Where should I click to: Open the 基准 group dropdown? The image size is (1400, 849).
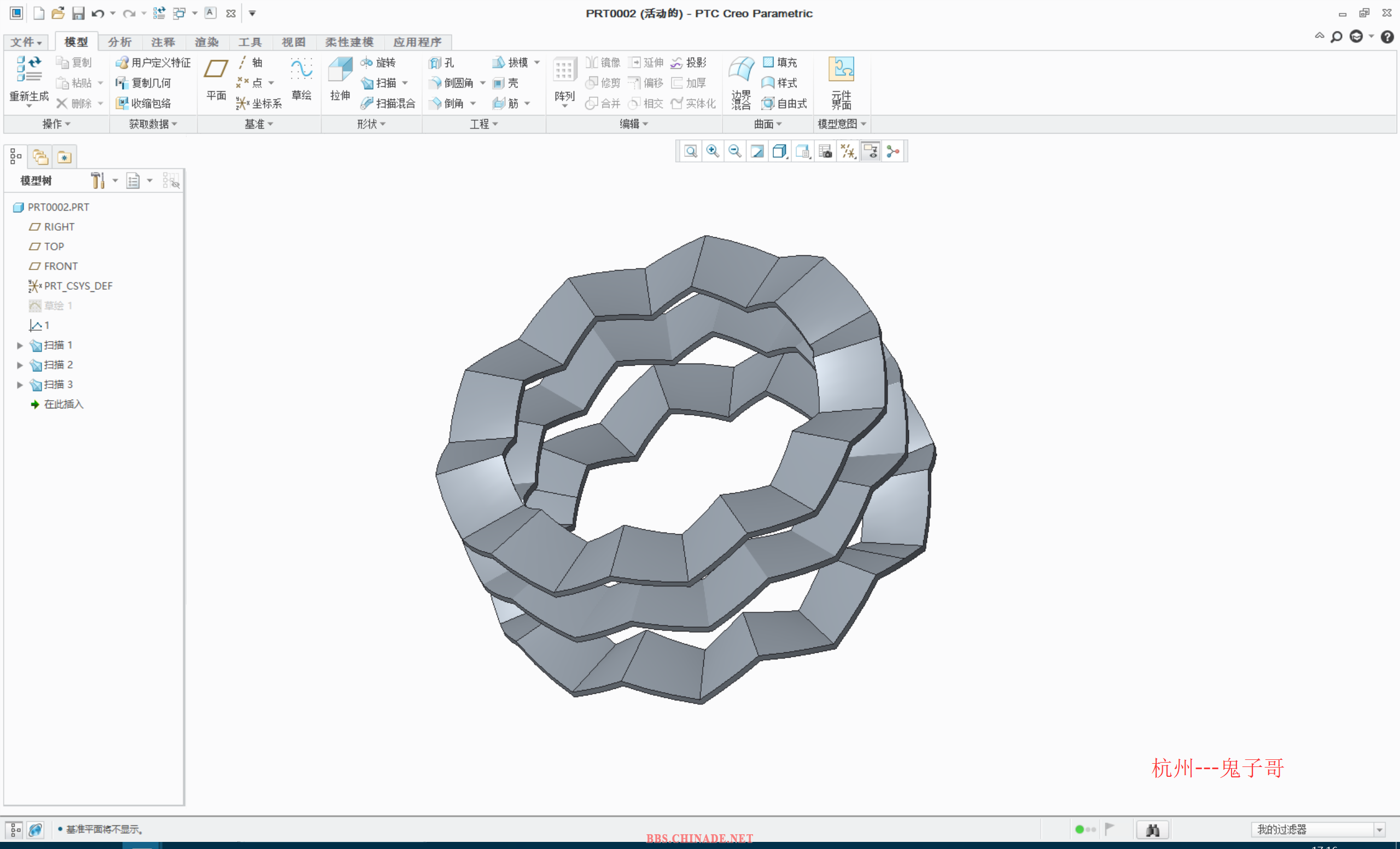coord(259,124)
